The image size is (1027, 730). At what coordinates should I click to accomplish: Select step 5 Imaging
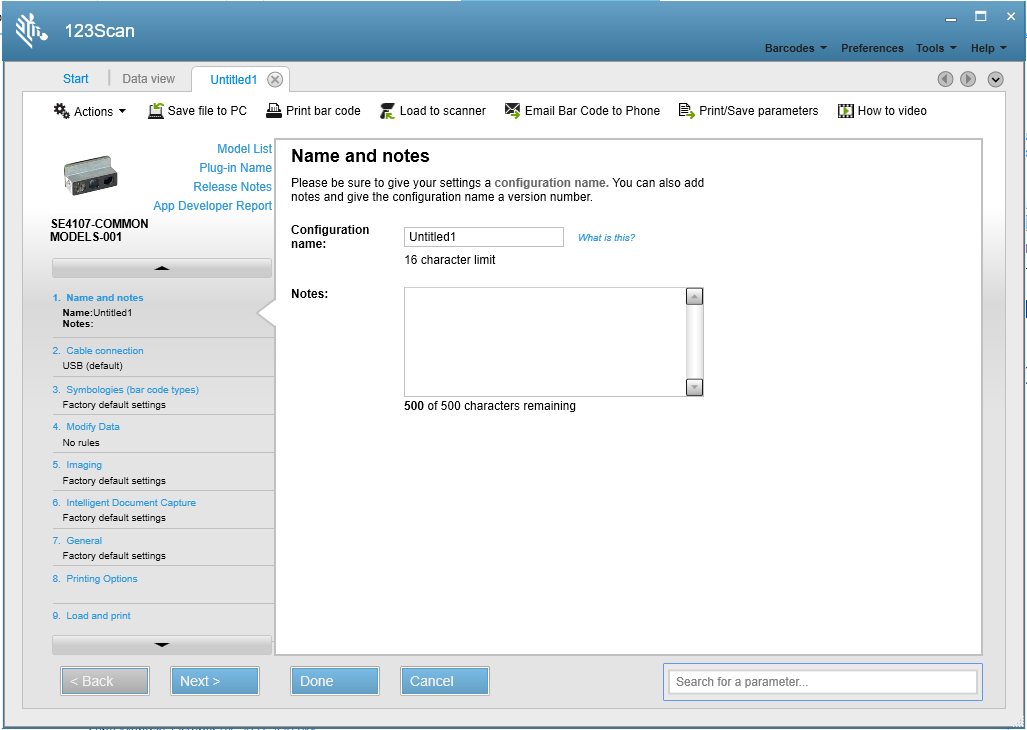pyautogui.click(x=84, y=464)
